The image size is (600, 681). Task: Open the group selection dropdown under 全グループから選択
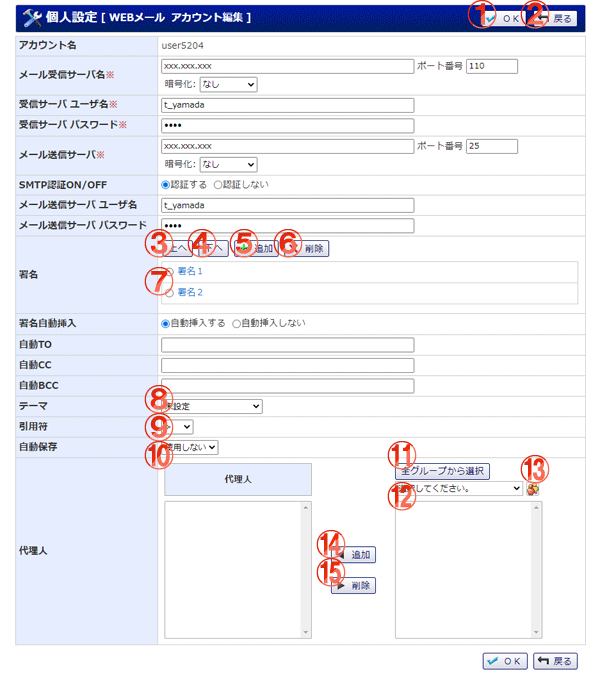(x=459, y=489)
